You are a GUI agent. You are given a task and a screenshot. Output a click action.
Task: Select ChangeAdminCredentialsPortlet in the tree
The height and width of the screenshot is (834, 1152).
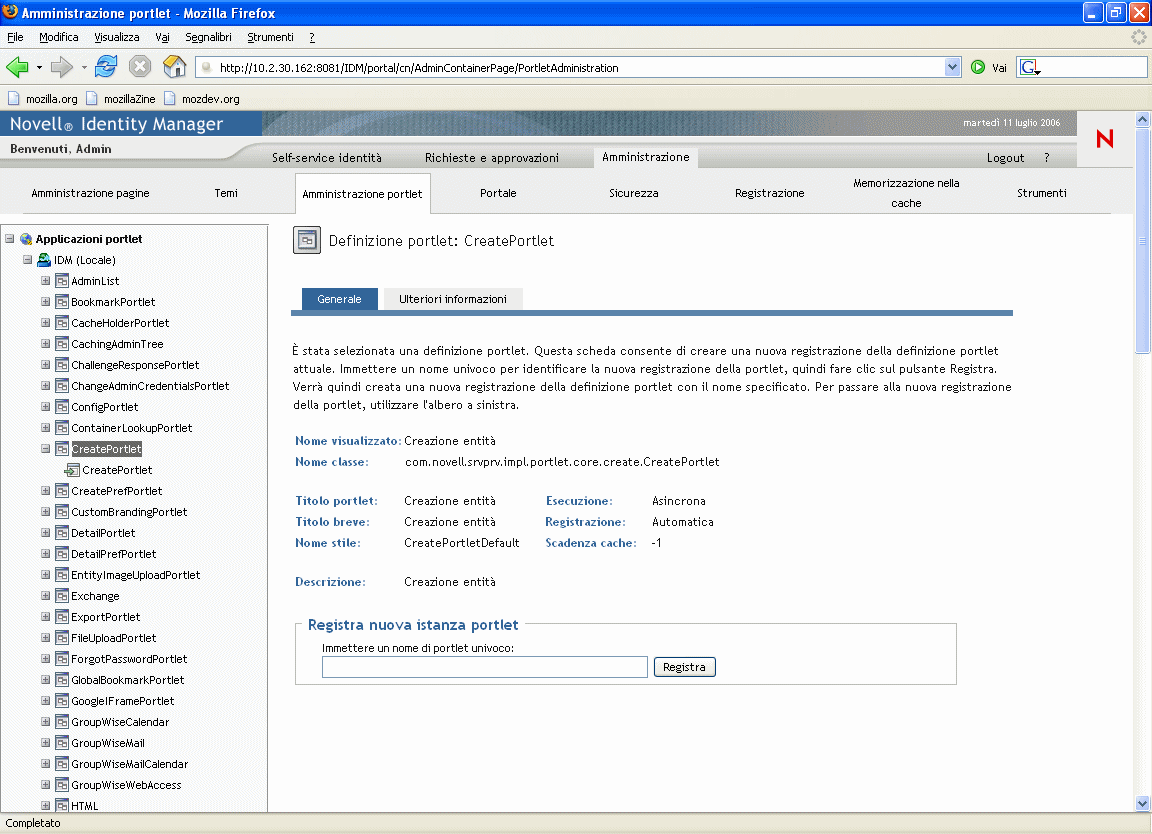coord(150,386)
